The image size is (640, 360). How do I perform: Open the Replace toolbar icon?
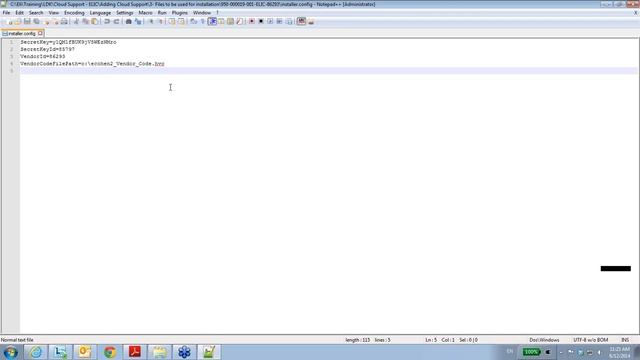[138, 21]
